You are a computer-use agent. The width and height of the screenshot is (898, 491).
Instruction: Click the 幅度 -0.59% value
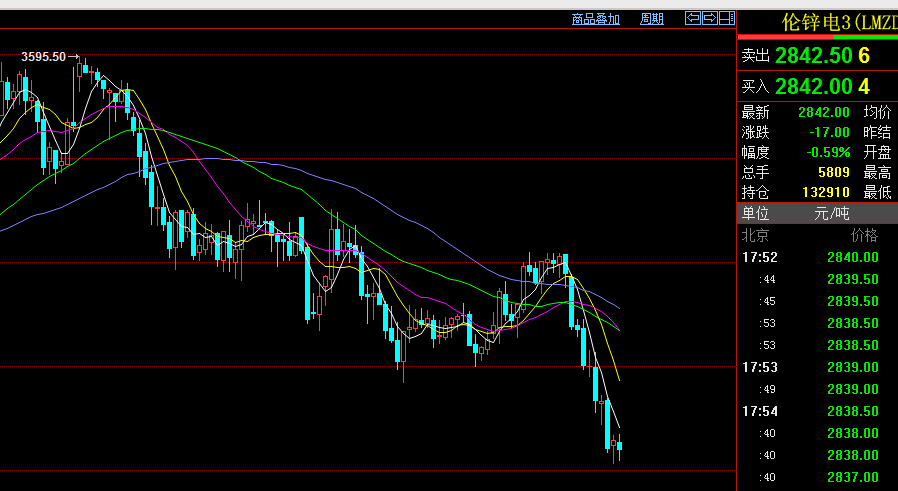(x=829, y=153)
